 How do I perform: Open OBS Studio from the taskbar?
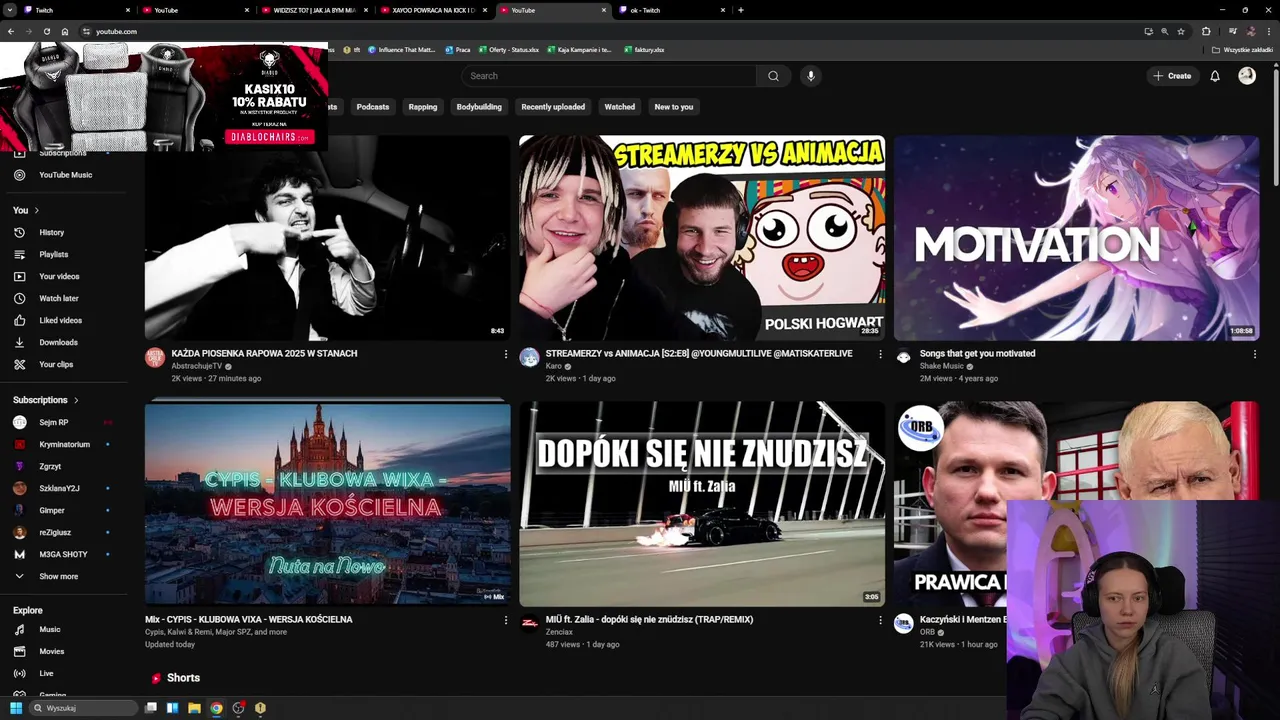[x=238, y=708]
